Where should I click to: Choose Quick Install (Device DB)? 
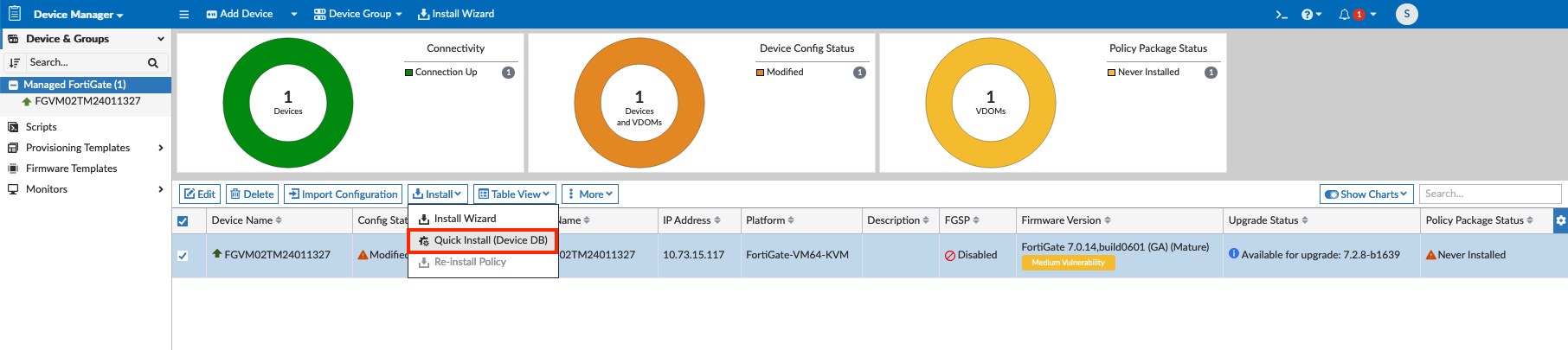pos(483,240)
